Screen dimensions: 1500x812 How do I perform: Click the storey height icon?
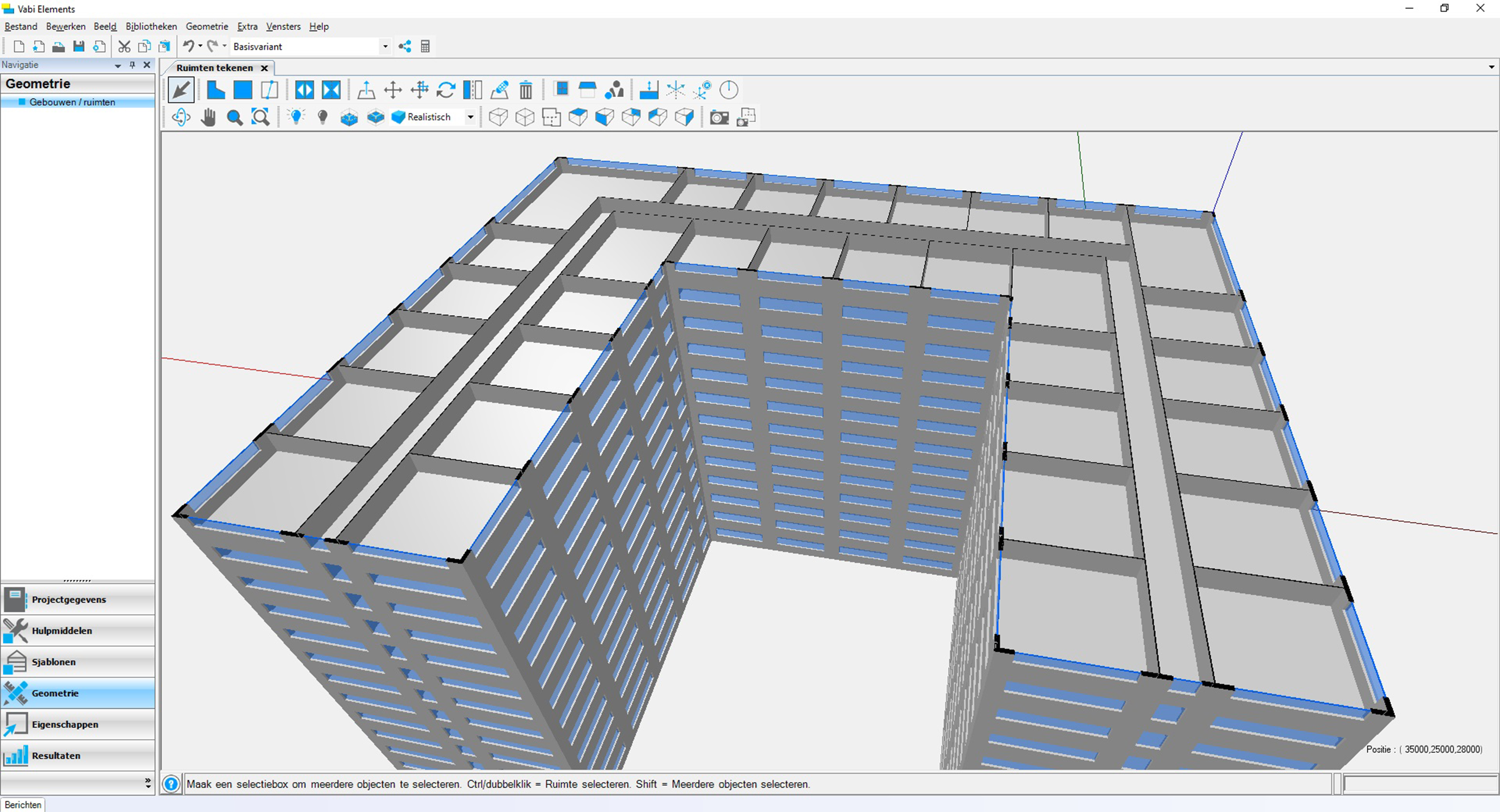pyautogui.click(x=649, y=90)
